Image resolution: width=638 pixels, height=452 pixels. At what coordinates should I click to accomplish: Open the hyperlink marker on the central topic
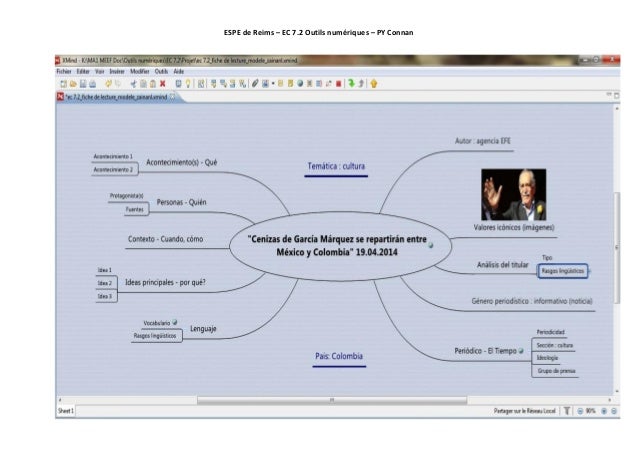pyautogui.click(x=431, y=245)
